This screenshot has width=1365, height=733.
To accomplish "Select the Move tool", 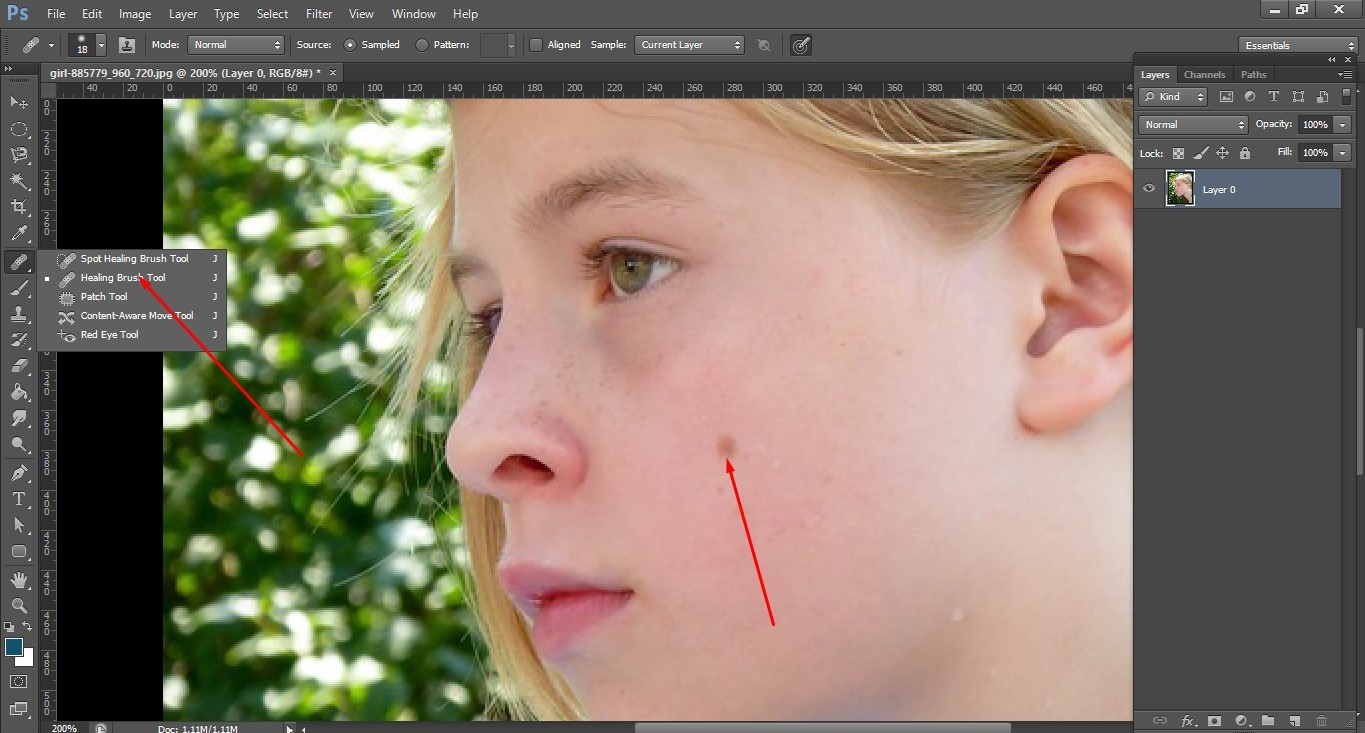I will click(19, 102).
